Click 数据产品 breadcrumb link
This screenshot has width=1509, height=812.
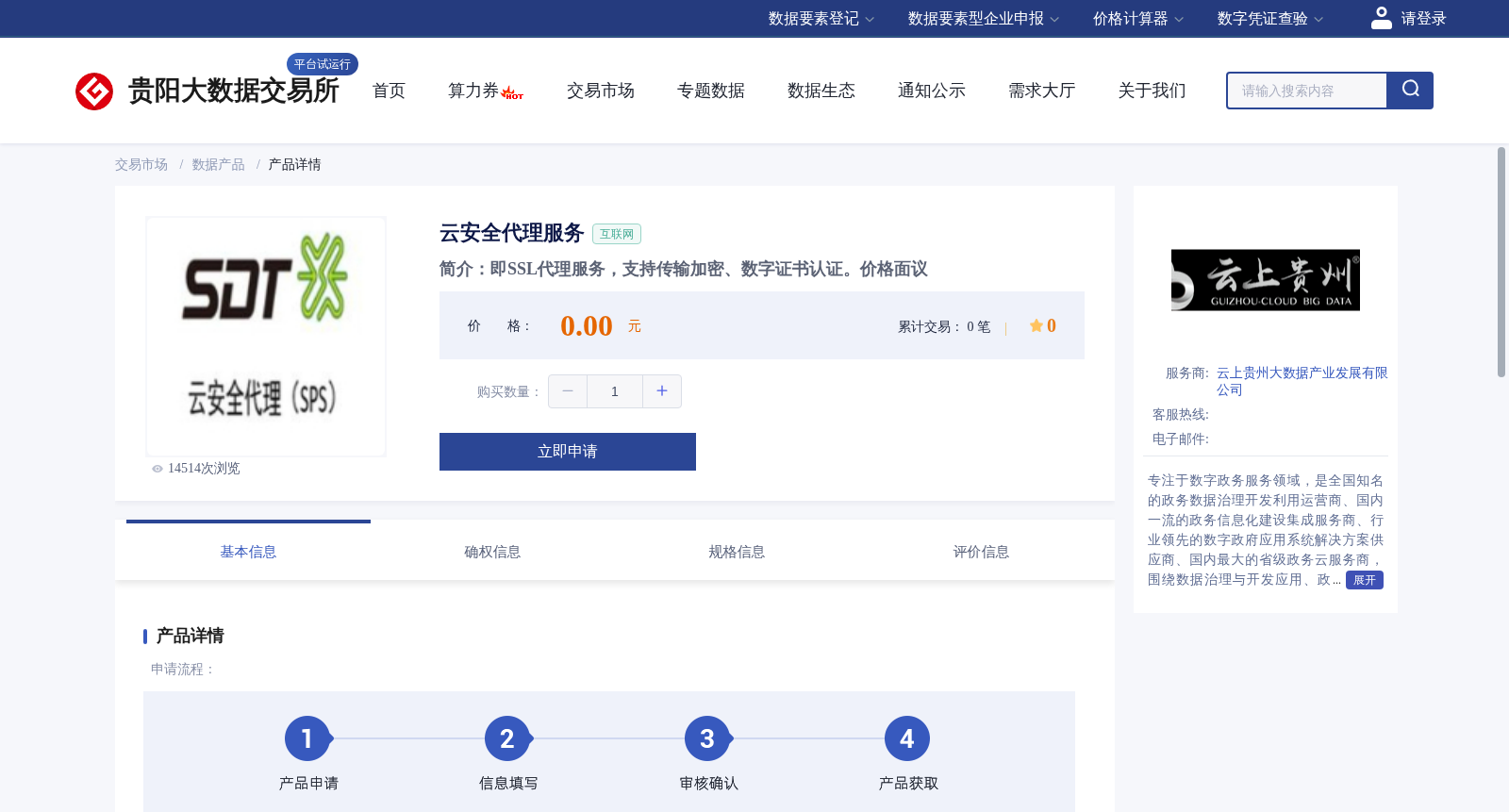click(219, 164)
